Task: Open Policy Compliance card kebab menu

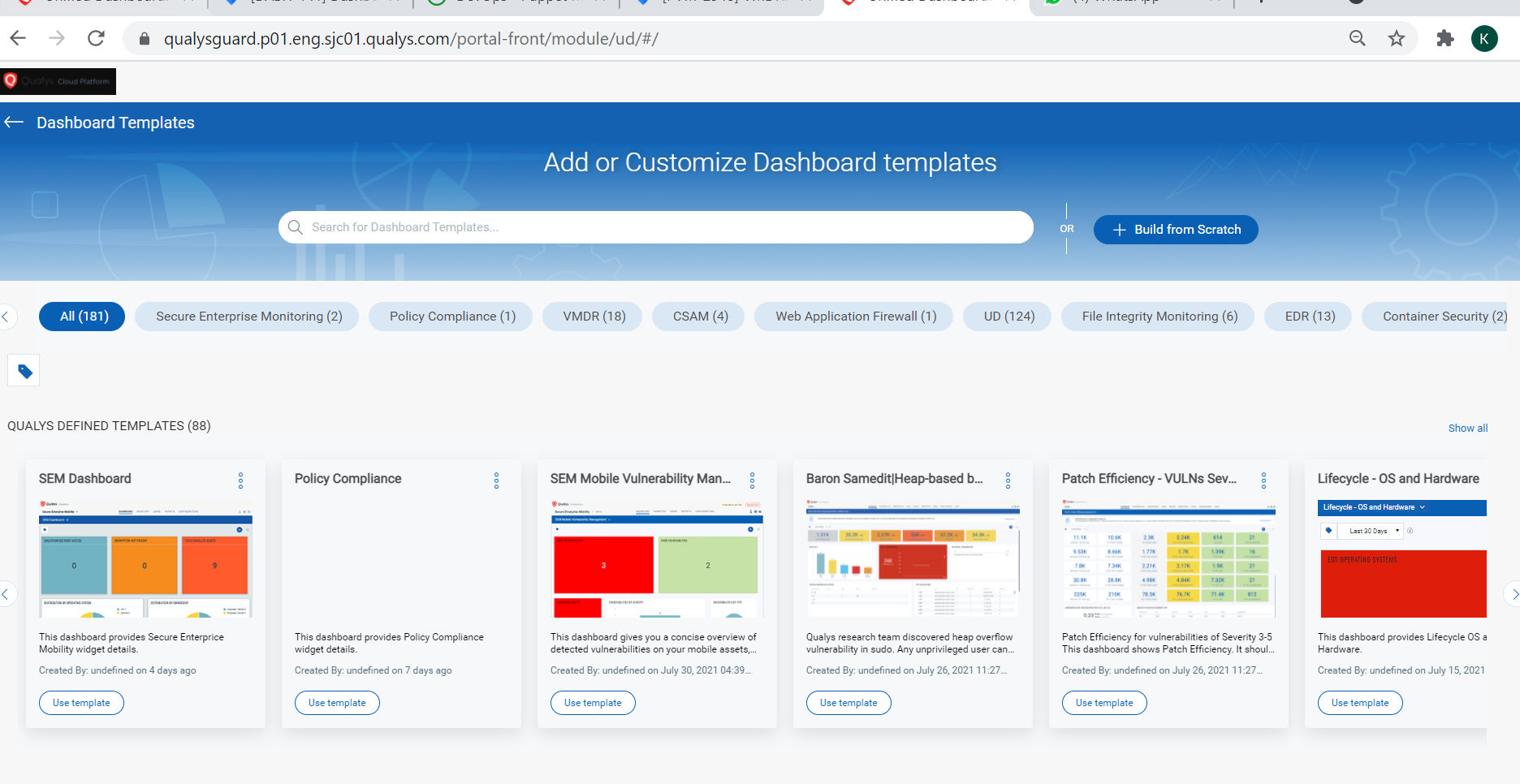Action: [x=496, y=480]
